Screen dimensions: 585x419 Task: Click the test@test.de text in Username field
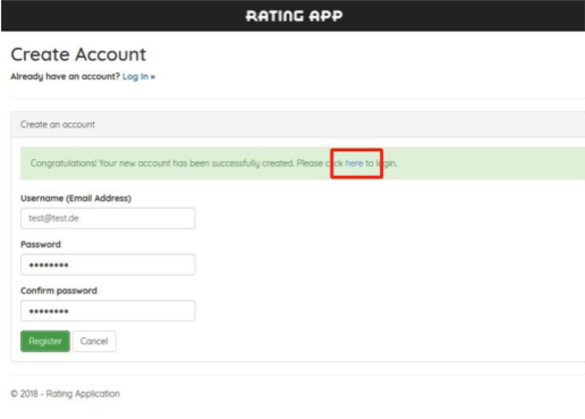[x=54, y=218]
